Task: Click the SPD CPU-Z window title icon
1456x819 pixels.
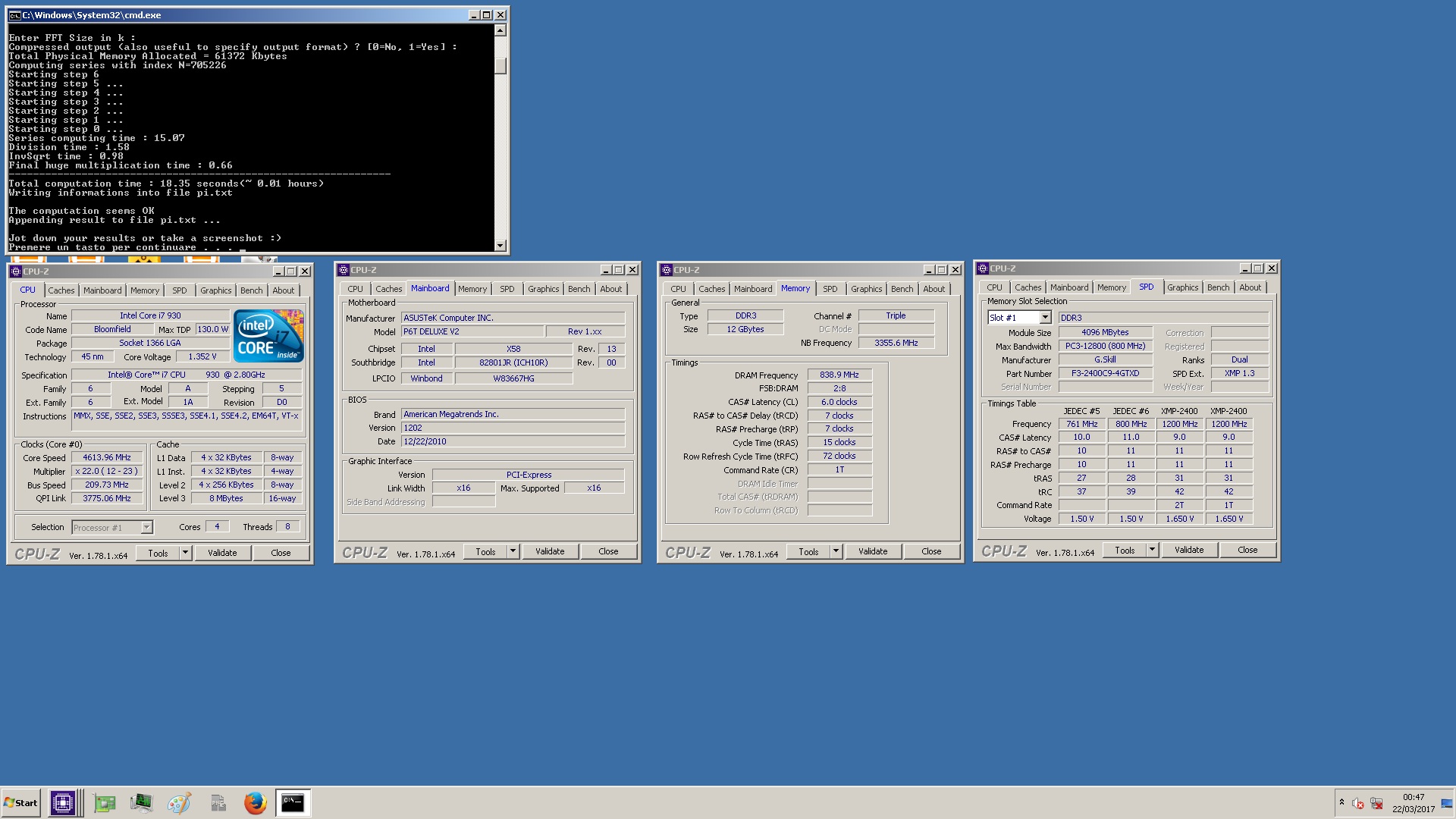Action: [983, 268]
